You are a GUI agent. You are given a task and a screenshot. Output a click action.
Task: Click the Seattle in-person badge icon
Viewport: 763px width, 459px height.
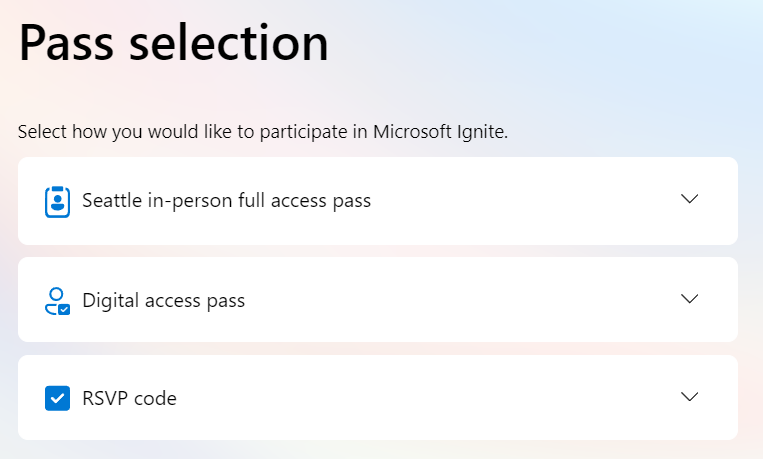tap(57, 202)
